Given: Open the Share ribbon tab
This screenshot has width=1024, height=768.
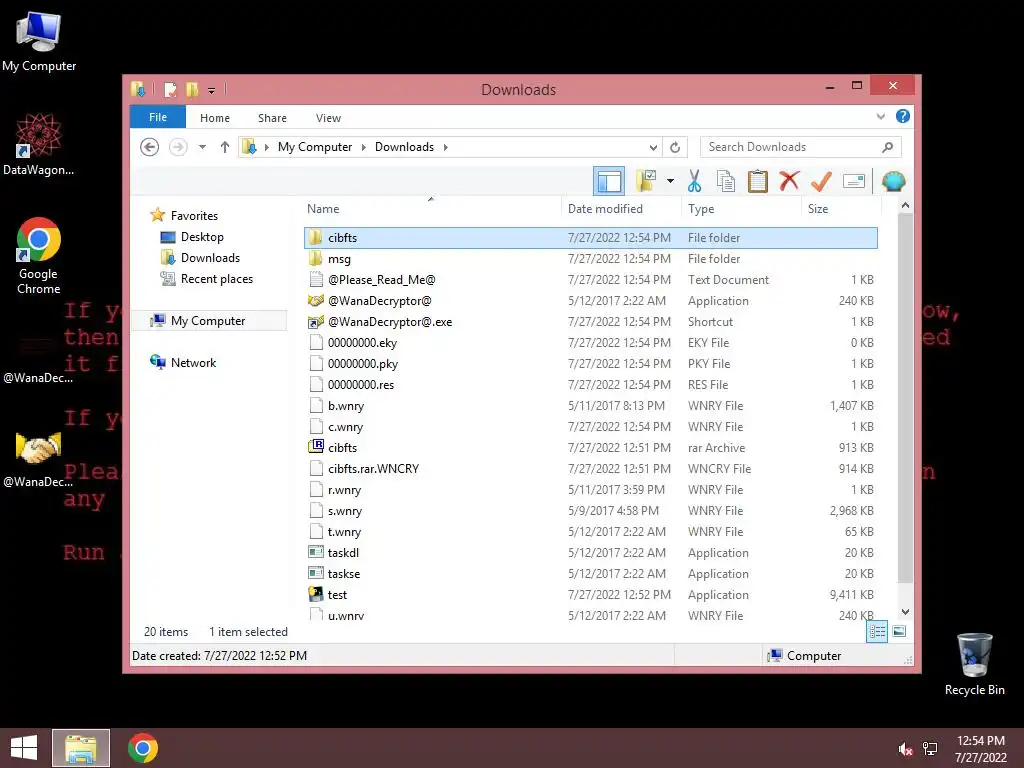Looking at the screenshot, I should click(272, 118).
